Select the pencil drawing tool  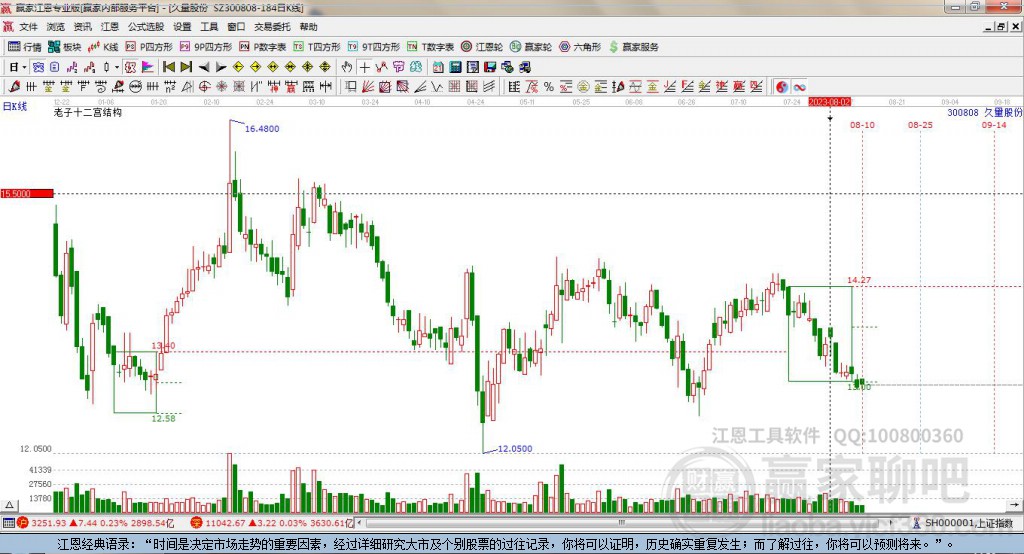pos(14,87)
